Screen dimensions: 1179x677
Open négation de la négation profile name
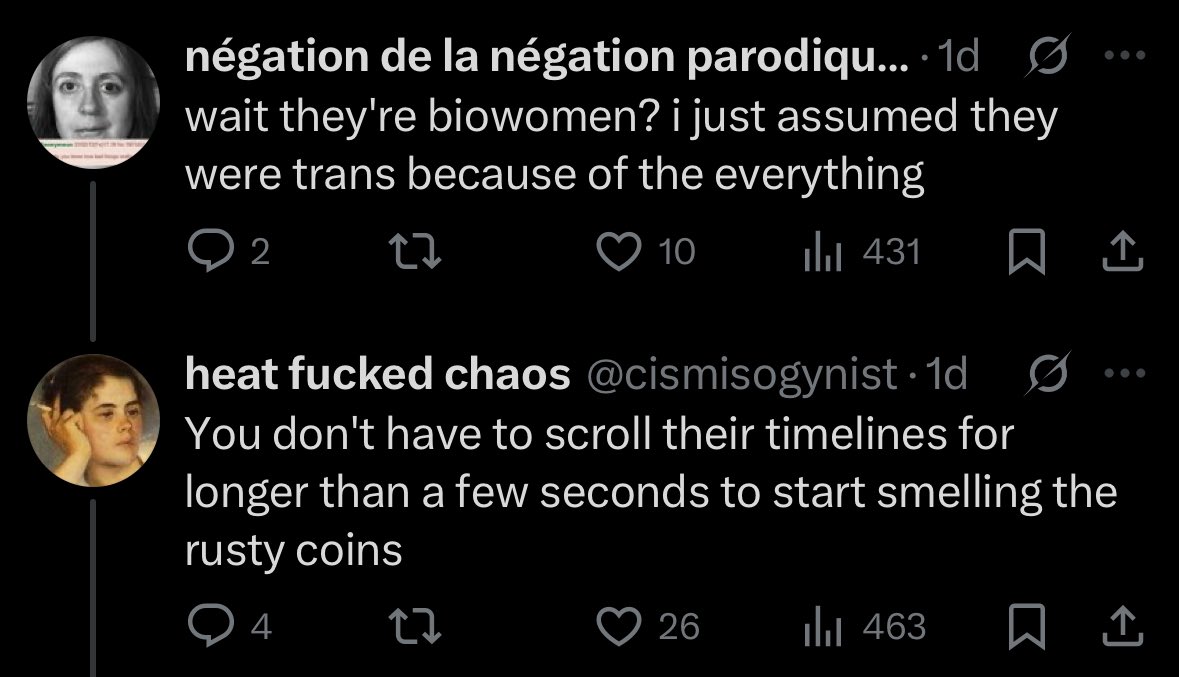pyautogui.click(x=547, y=56)
